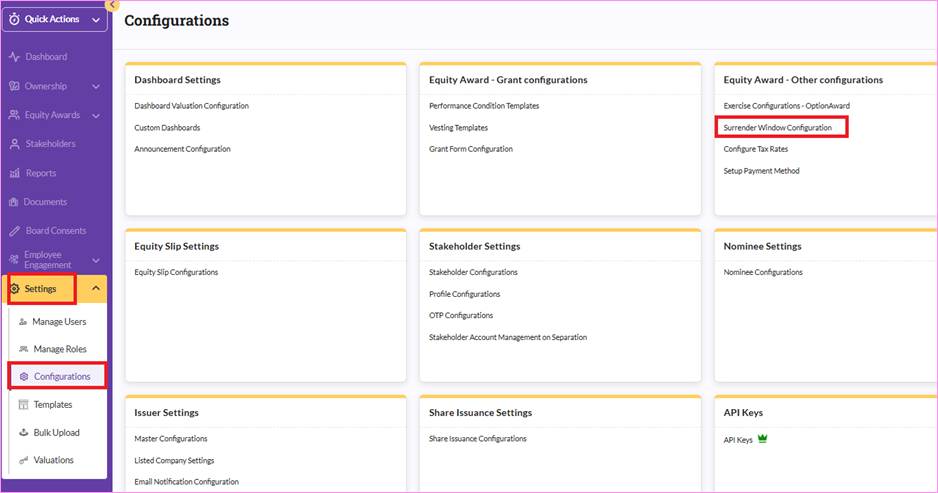Expand the Employee Engagement chevron

pos(96,260)
